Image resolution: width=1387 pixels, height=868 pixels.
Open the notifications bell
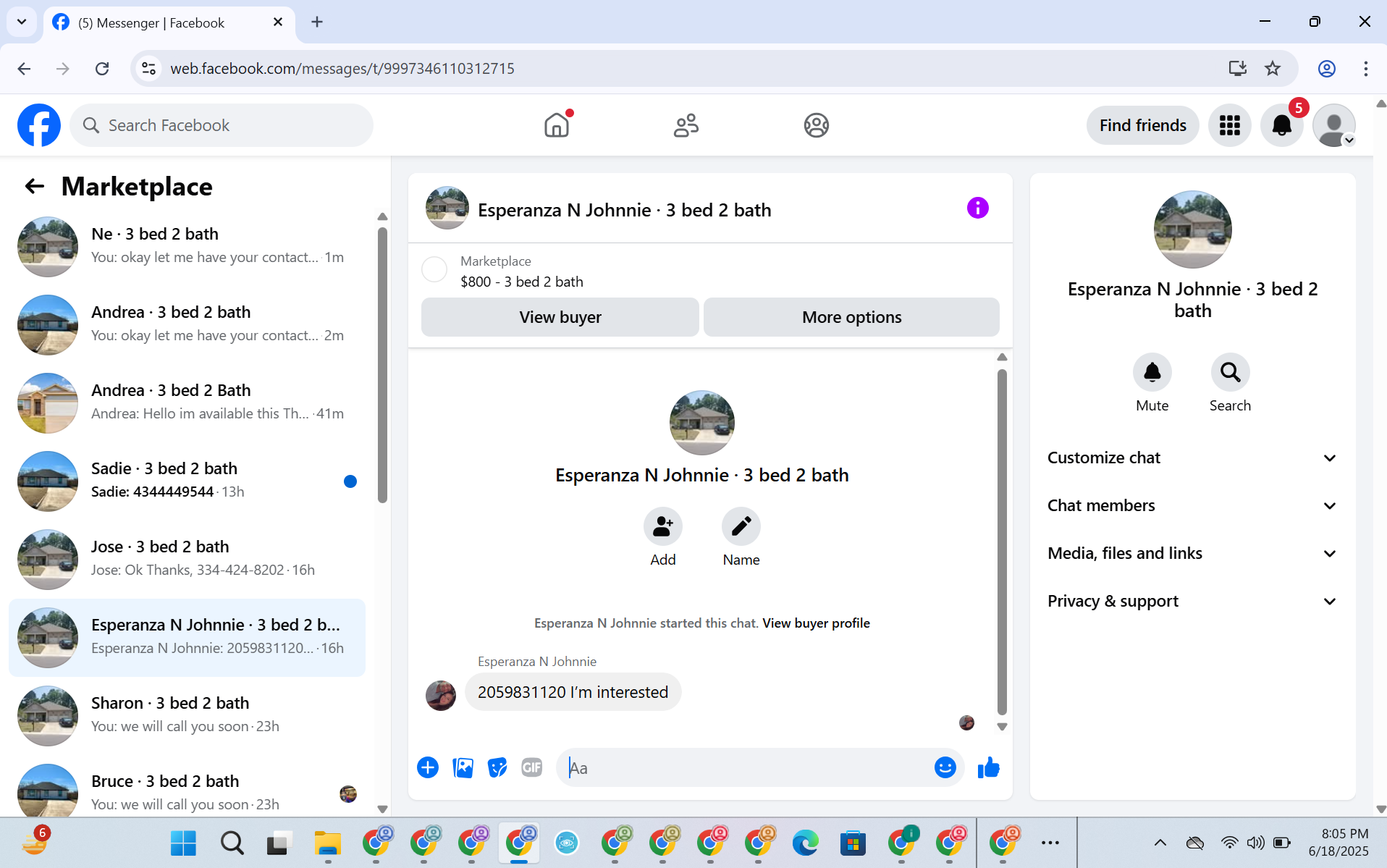[x=1281, y=125]
